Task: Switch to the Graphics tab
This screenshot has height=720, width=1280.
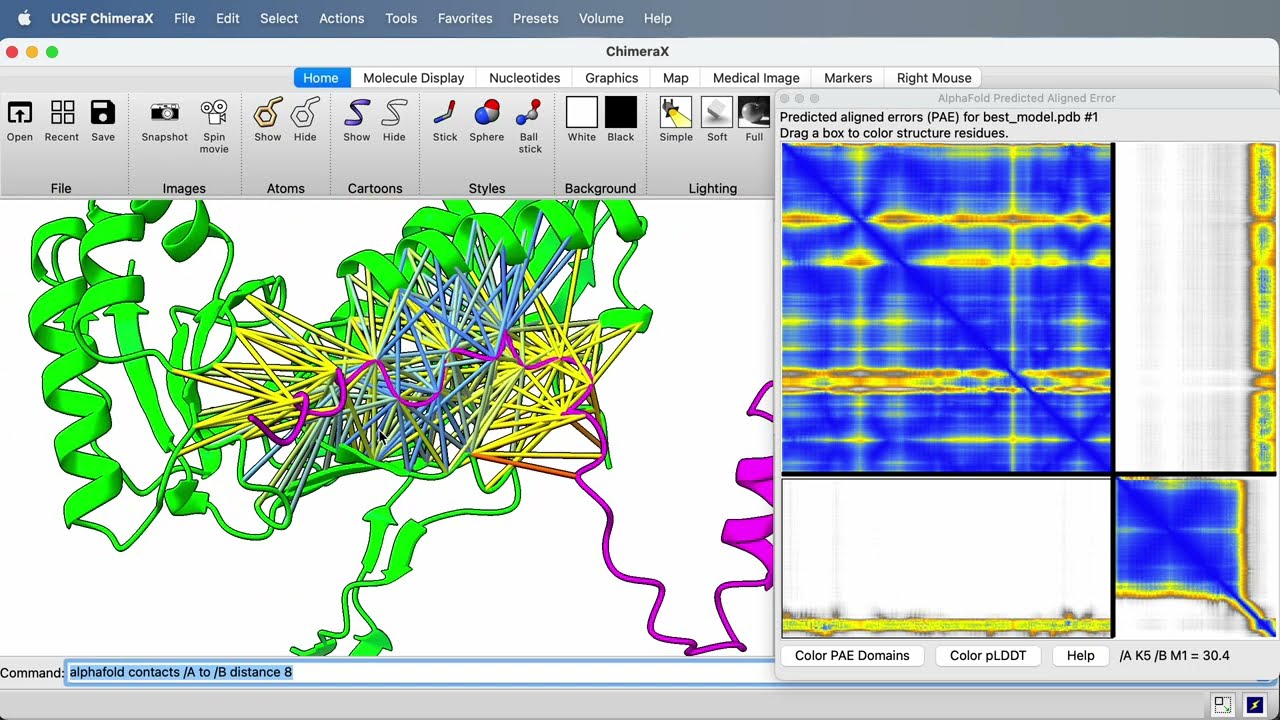Action: (x=612, y=78)
